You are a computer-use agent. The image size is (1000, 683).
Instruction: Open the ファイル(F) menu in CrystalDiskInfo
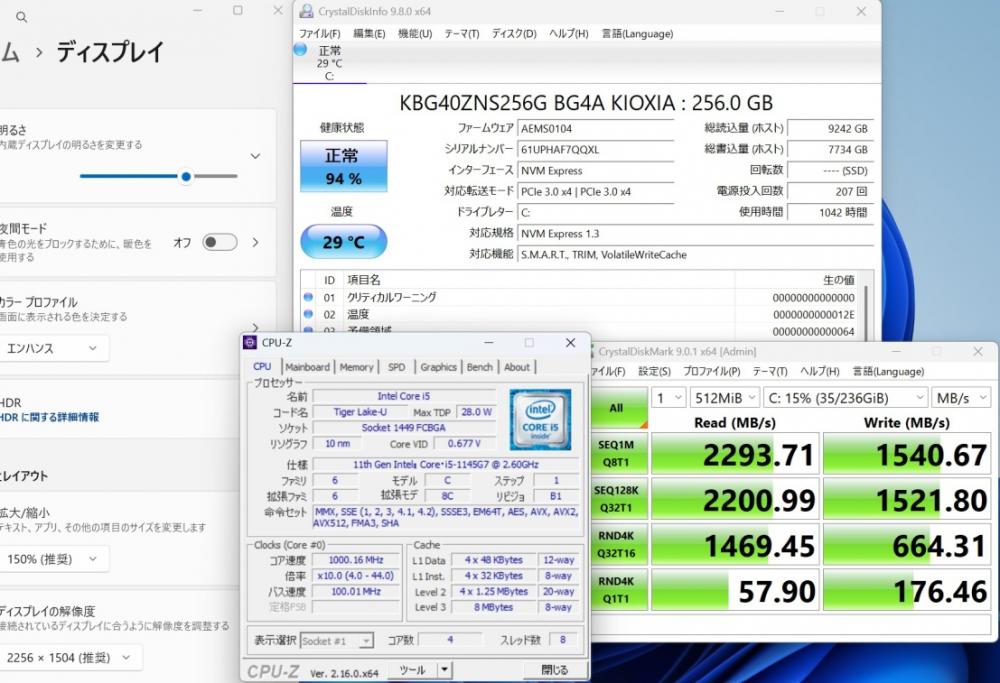pyautogui.click(x=320, y=33)
